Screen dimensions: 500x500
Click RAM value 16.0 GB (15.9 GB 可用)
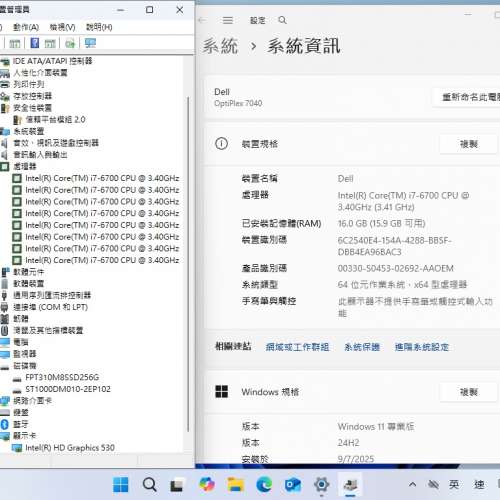pyautogui.click(x=382, y=223)
